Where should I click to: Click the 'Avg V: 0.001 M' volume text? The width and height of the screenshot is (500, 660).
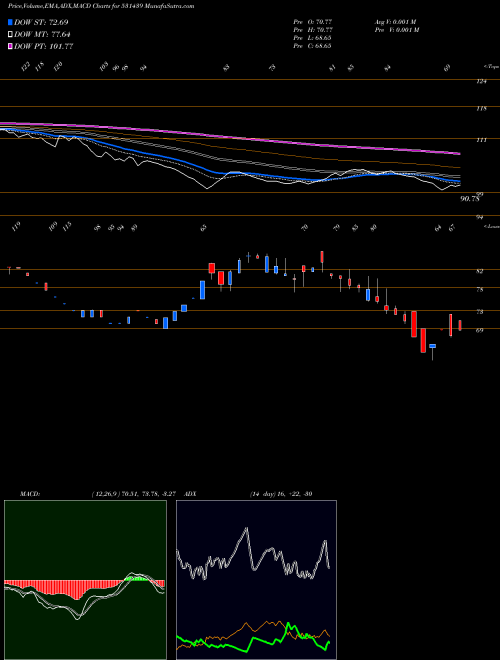pos(397,22)
